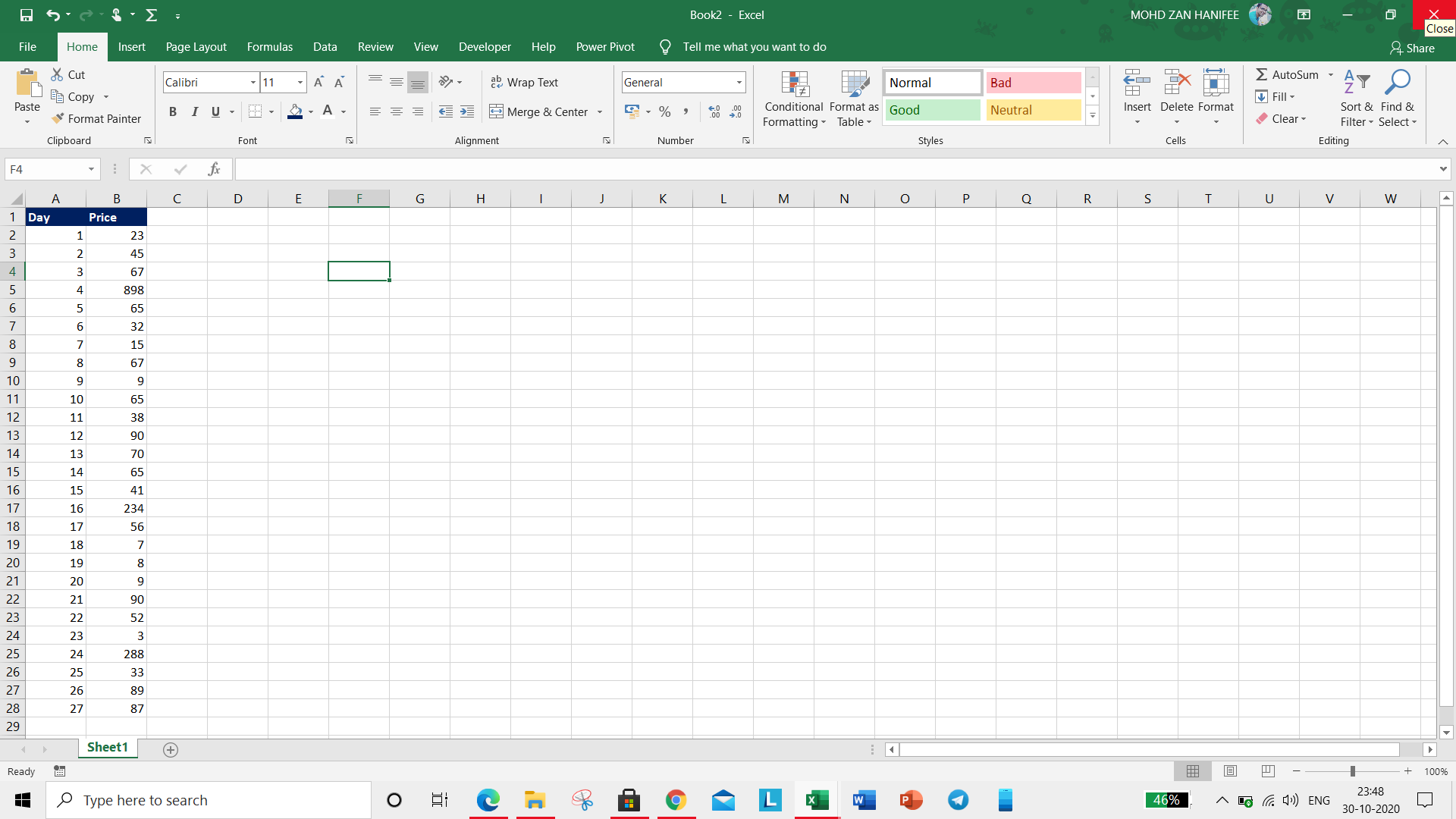
Task: Expand the formula bar
Action: click(1442, 169)
